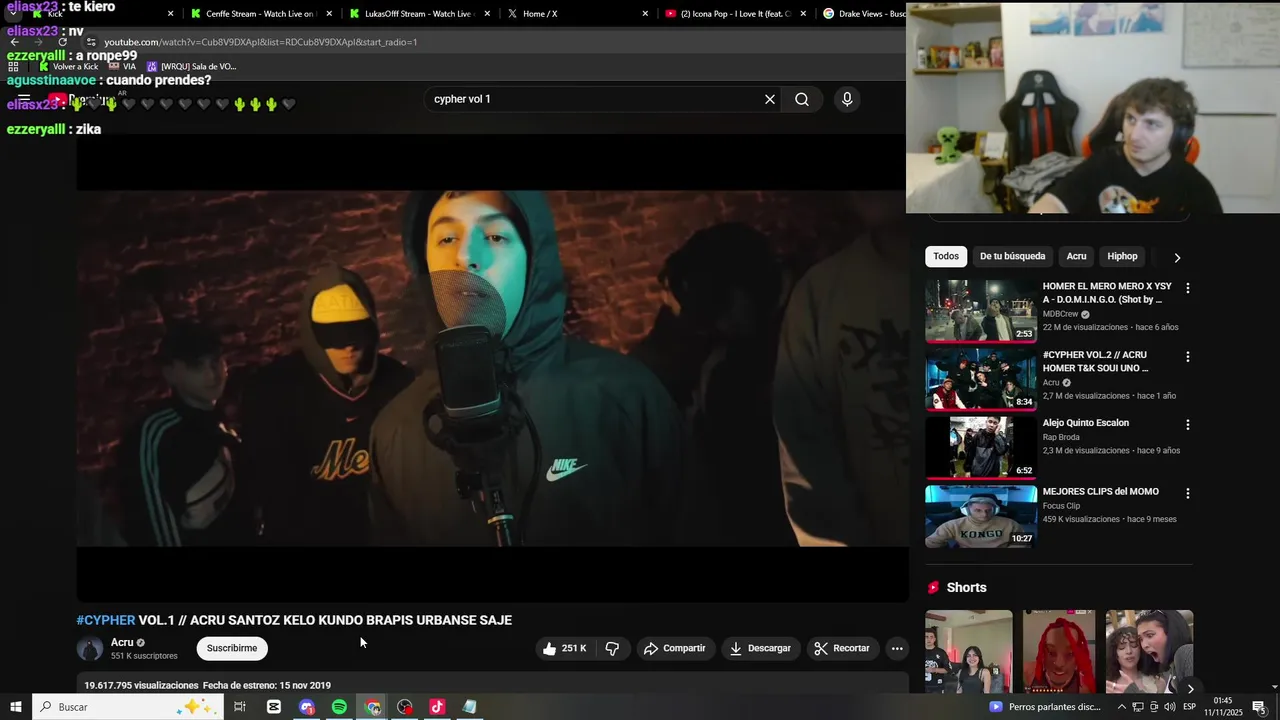Select the De tu búsqueda chip
Screen dimensions: 1280x720
point(1012,256)
